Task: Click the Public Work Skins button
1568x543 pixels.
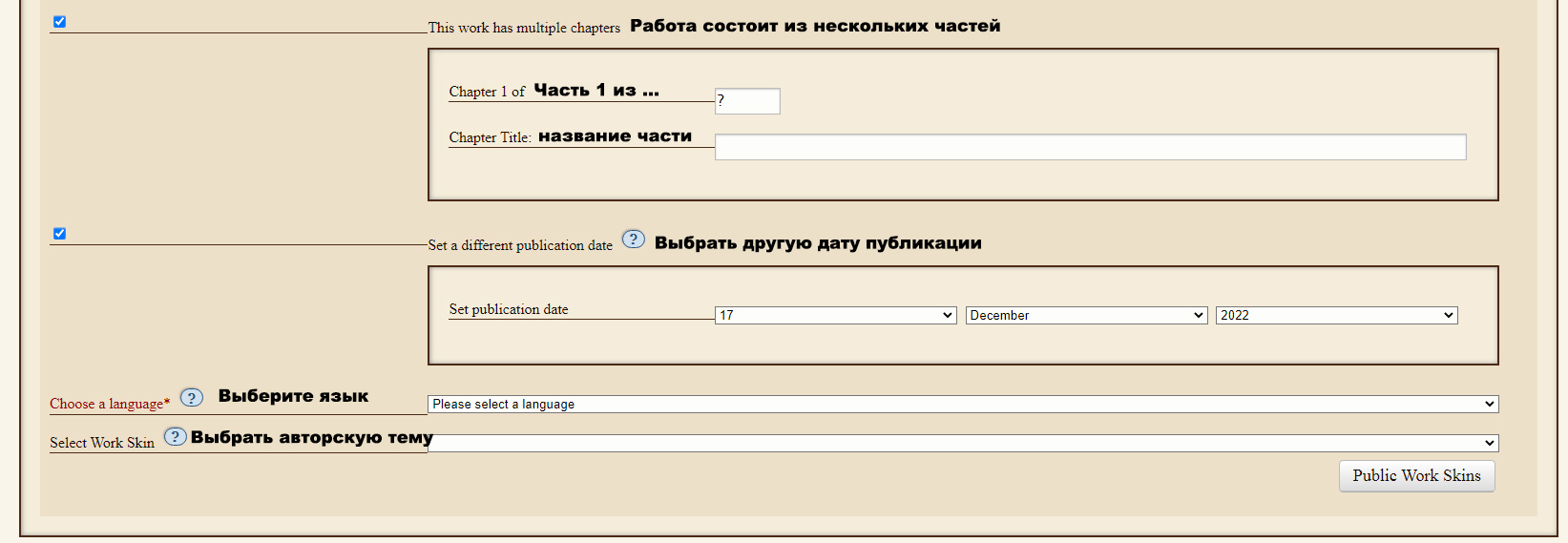Action: click(1417, 476)
